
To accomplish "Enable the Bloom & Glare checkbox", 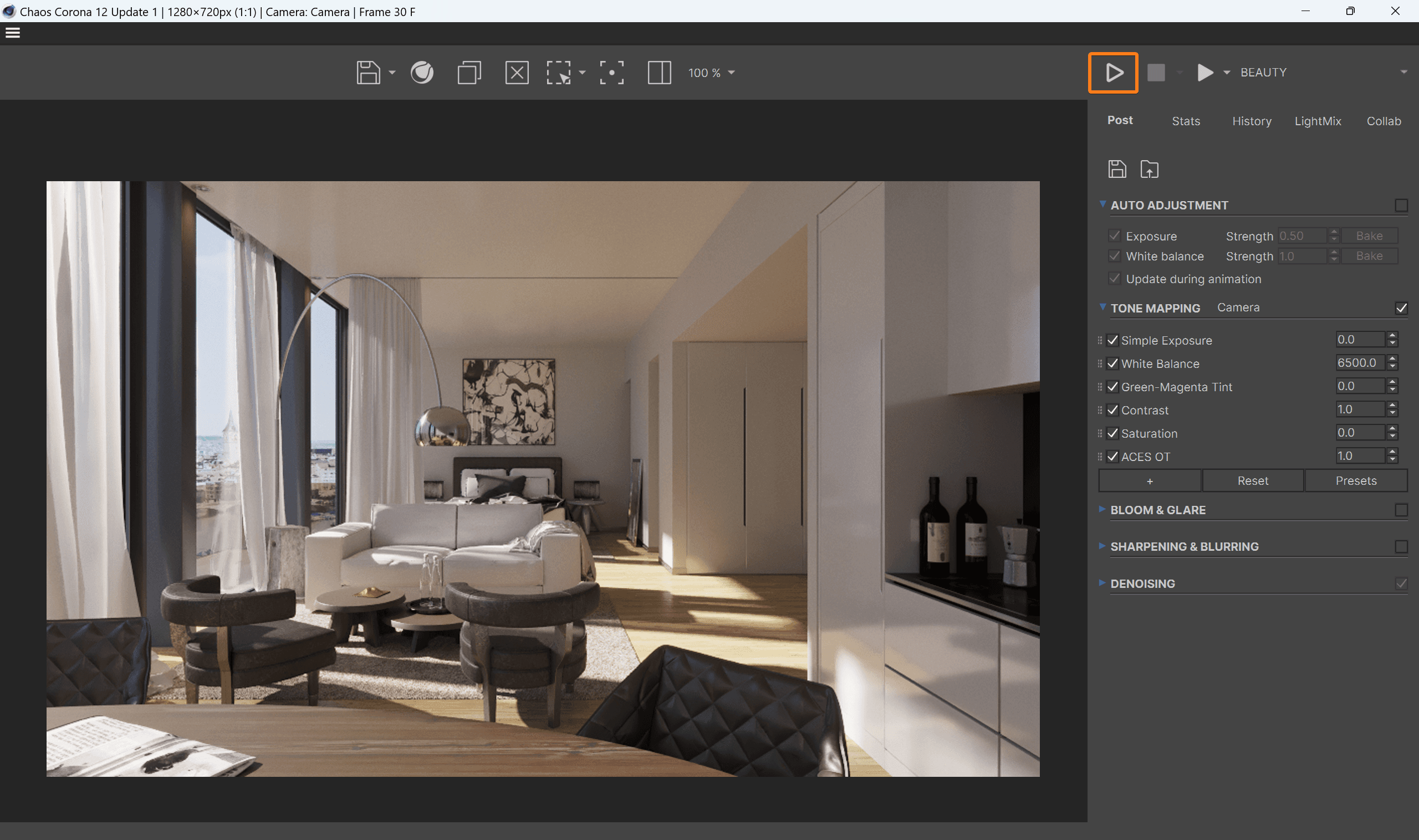I will pyautogui.click(x=1401, y=509).
